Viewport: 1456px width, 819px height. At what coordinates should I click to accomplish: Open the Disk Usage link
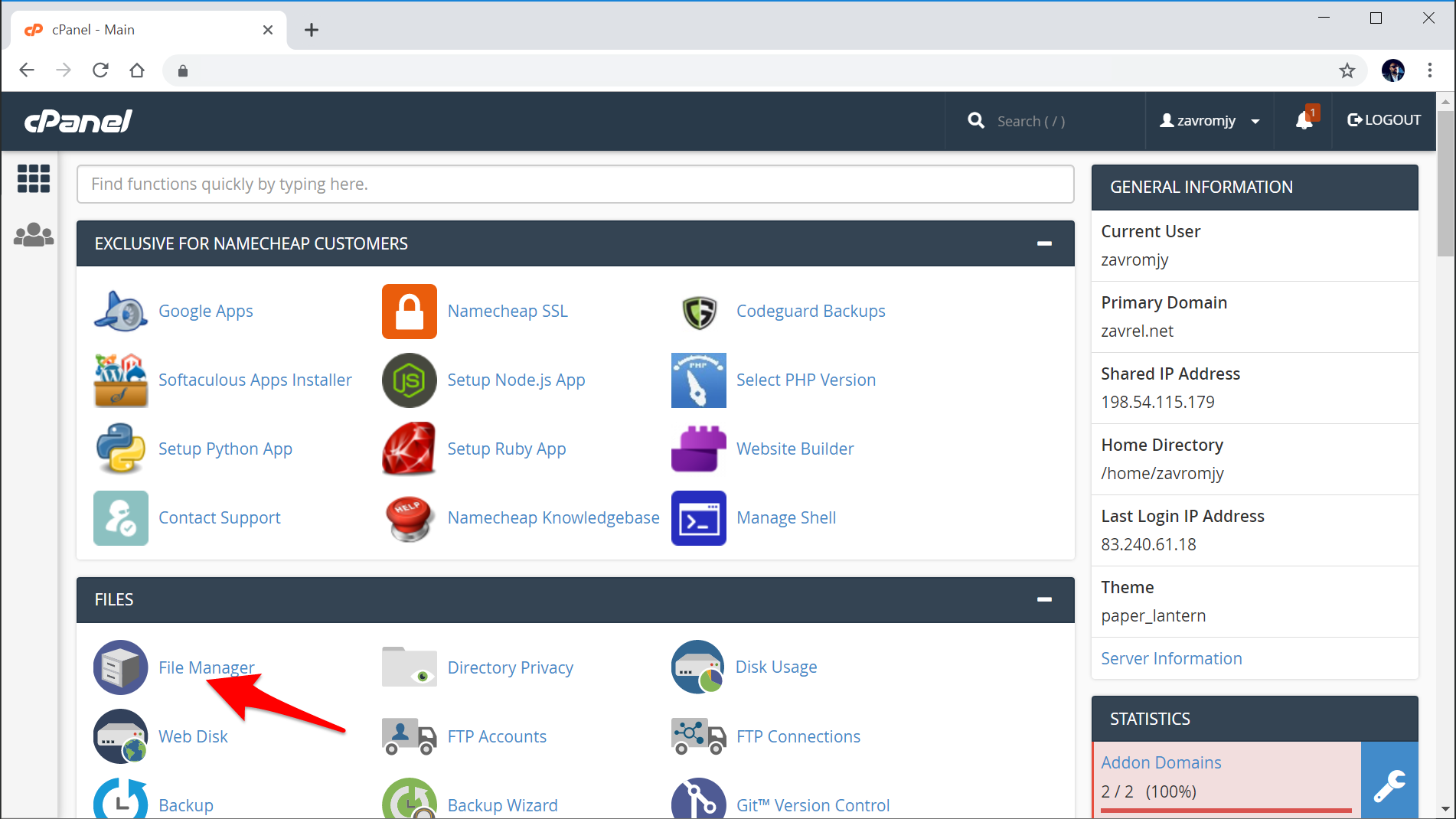(x=776, y=667)
